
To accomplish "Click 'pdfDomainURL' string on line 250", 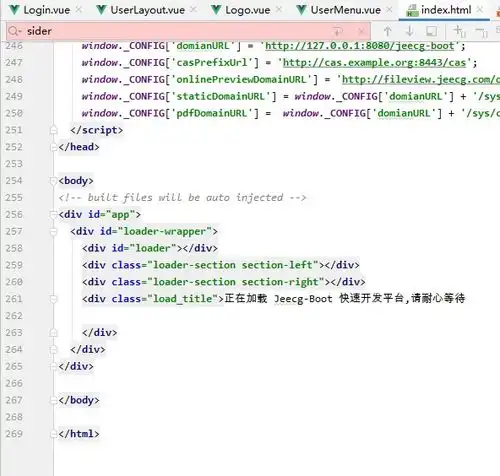I will [x=212, y=113].
